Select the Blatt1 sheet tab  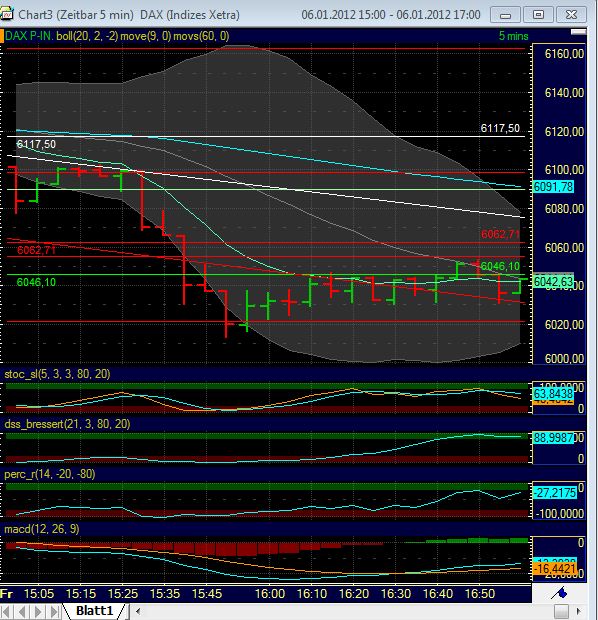(94, 611)
